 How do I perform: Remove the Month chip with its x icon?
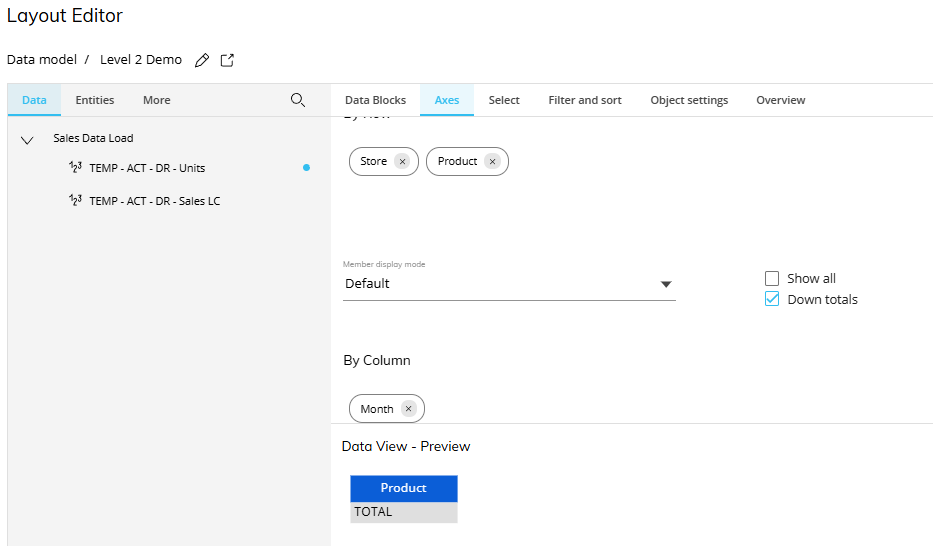[x=408, y=409]
